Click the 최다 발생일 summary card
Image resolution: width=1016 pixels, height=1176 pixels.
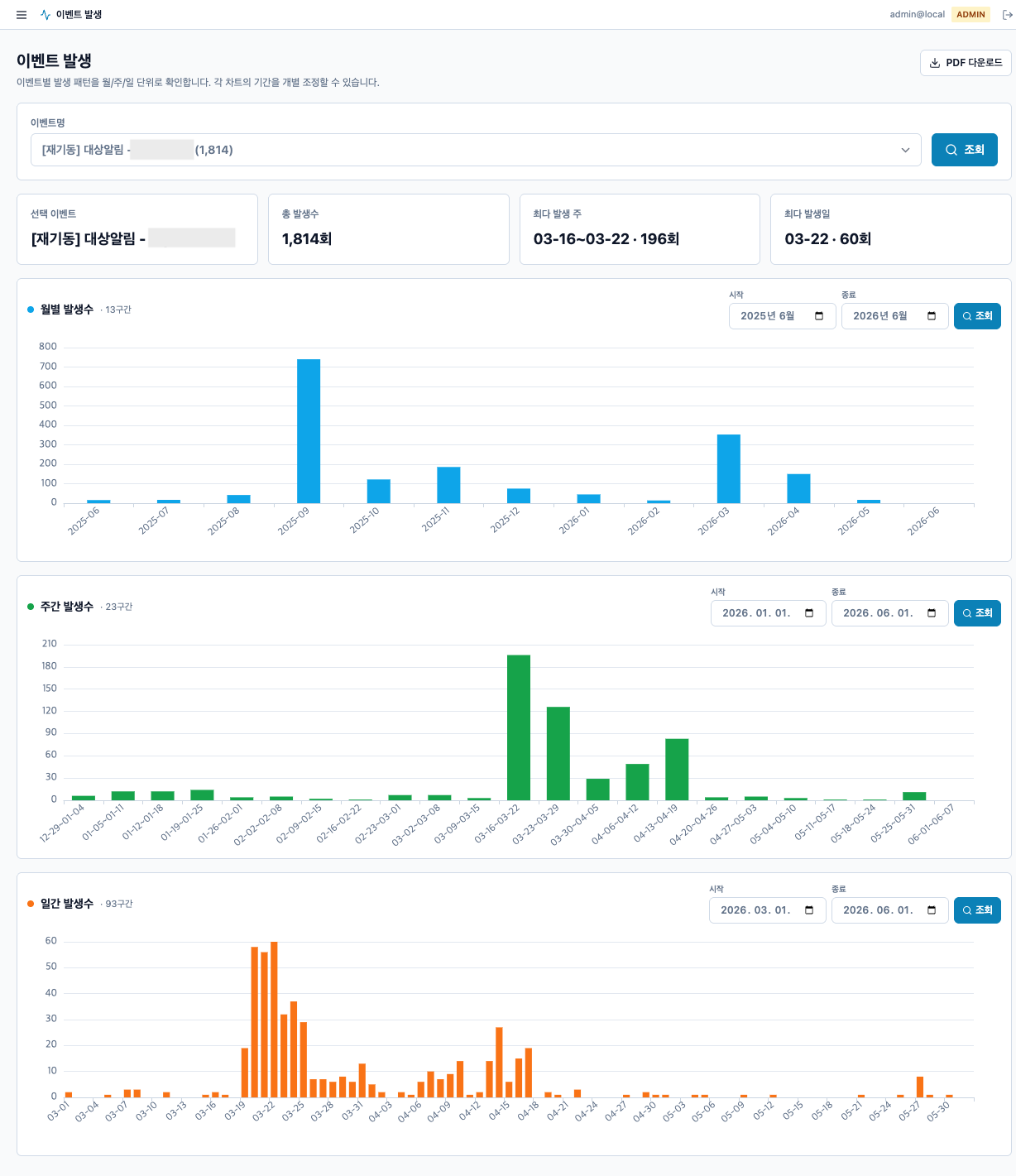(x=890, y=229)
